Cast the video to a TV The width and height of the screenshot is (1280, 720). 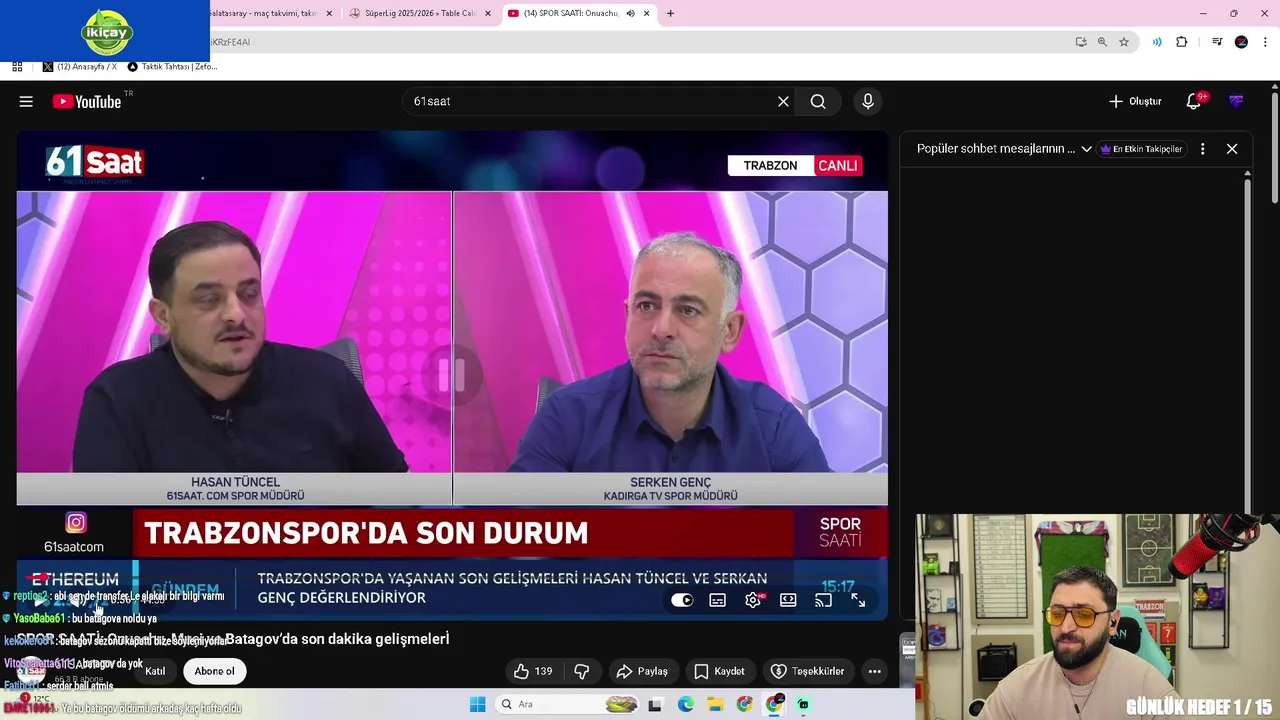click(823, 600)
